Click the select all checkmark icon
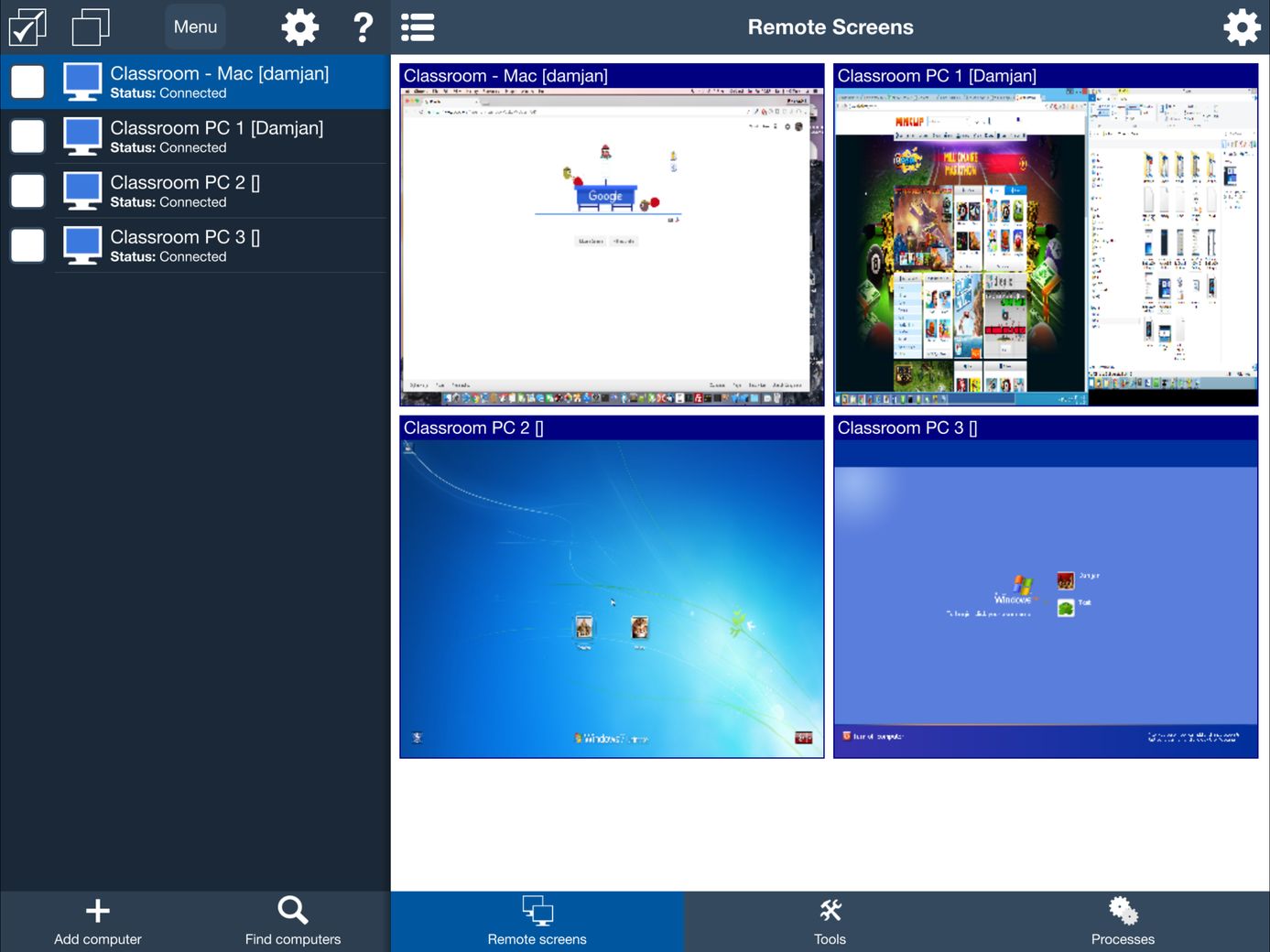Screen dimensions: 1270x952 tap(27, 27)
